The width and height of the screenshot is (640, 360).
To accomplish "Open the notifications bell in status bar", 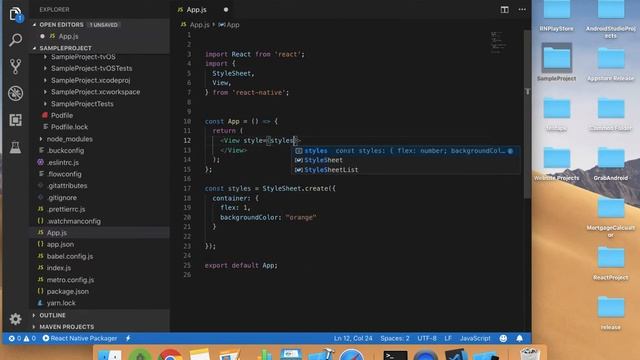I will [x=519, y=338].
